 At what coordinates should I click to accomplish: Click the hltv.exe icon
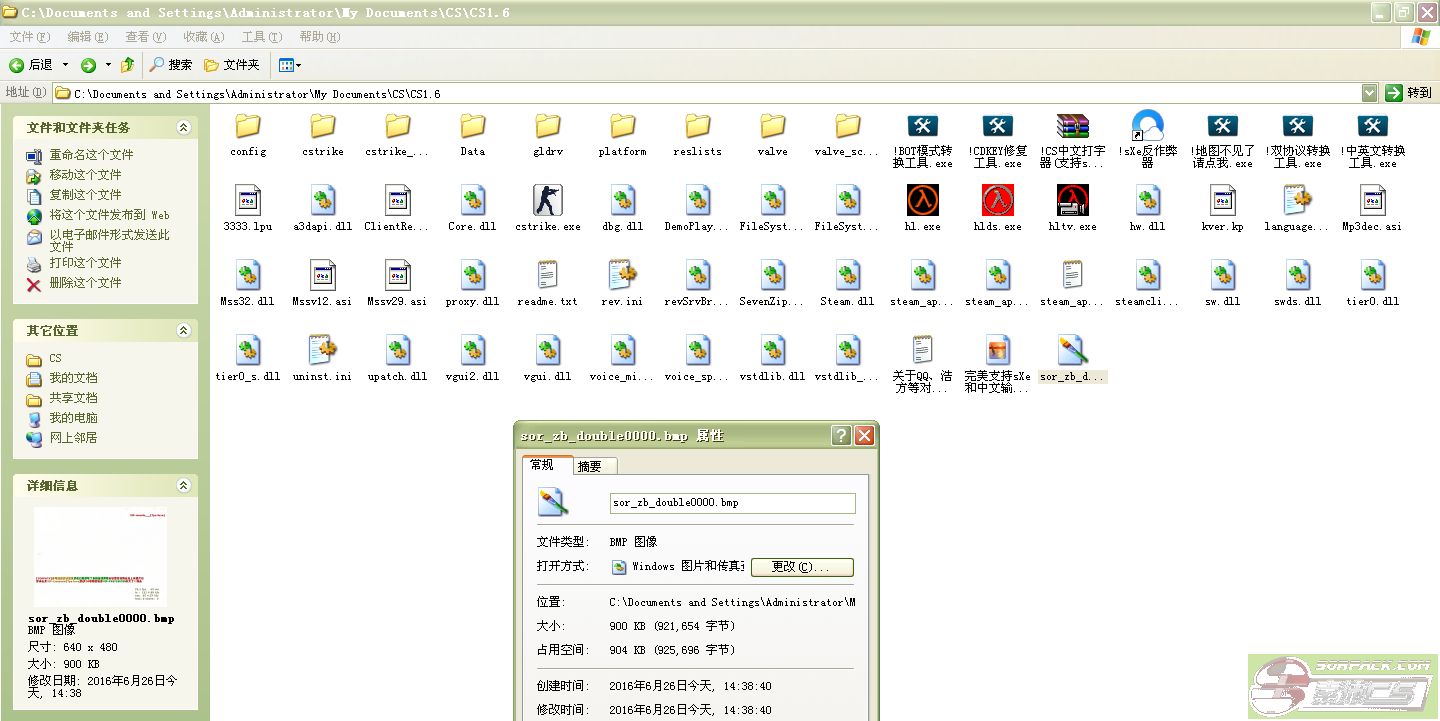tap(1072, 201)
